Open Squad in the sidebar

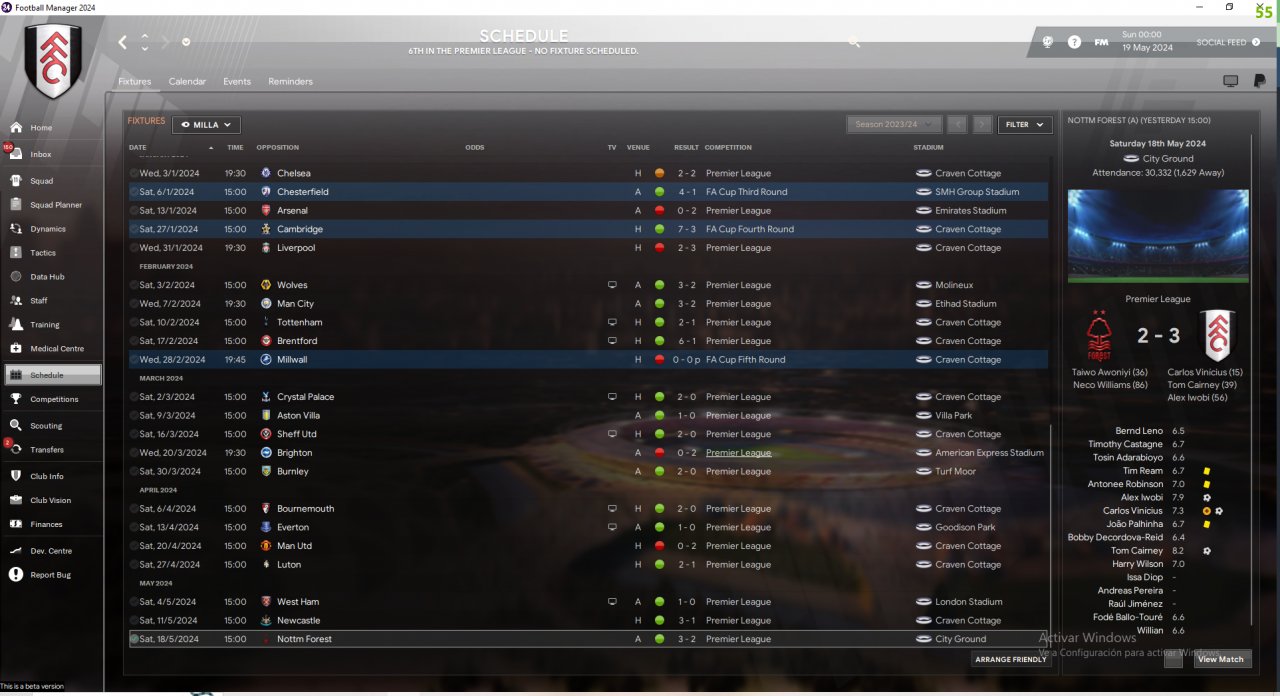pyautogui.click(x=52, y=181)
